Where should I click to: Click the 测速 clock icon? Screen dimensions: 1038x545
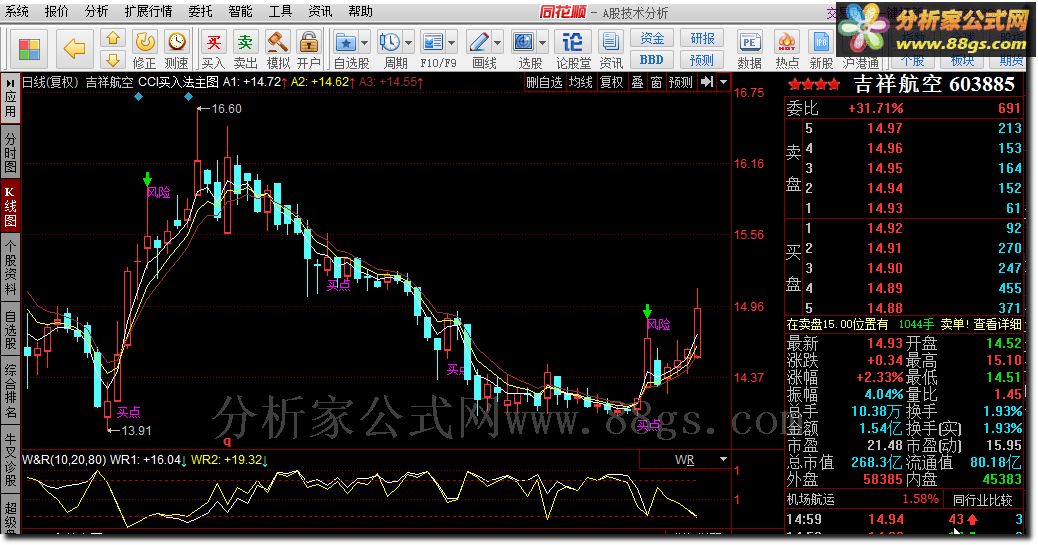(176, 42)
